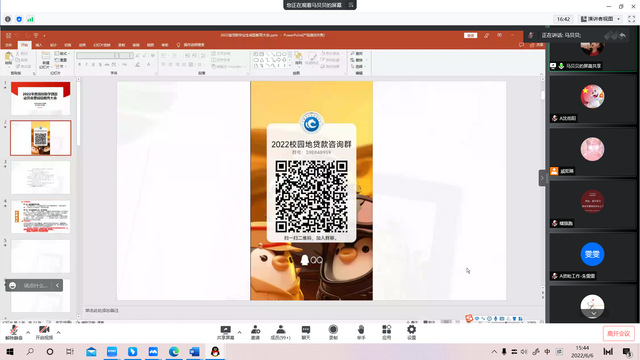The height and width of the screenshot is (360, 640).
Task: Open the meeting info icon
Action: (x=8, y=19)
